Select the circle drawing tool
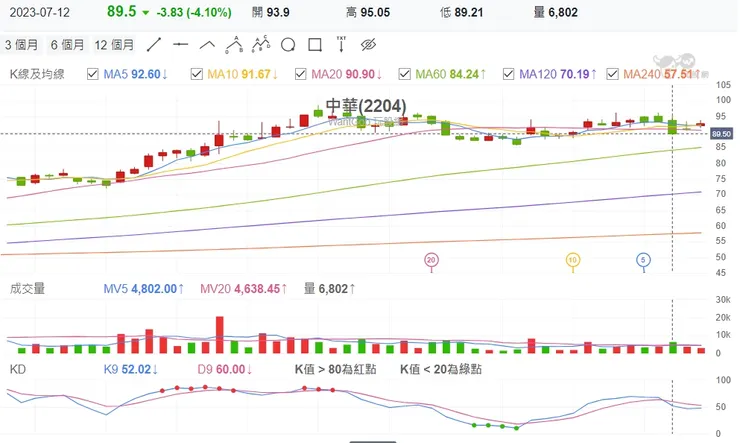Viewport: 740px width, 443px height. (288, 45)
